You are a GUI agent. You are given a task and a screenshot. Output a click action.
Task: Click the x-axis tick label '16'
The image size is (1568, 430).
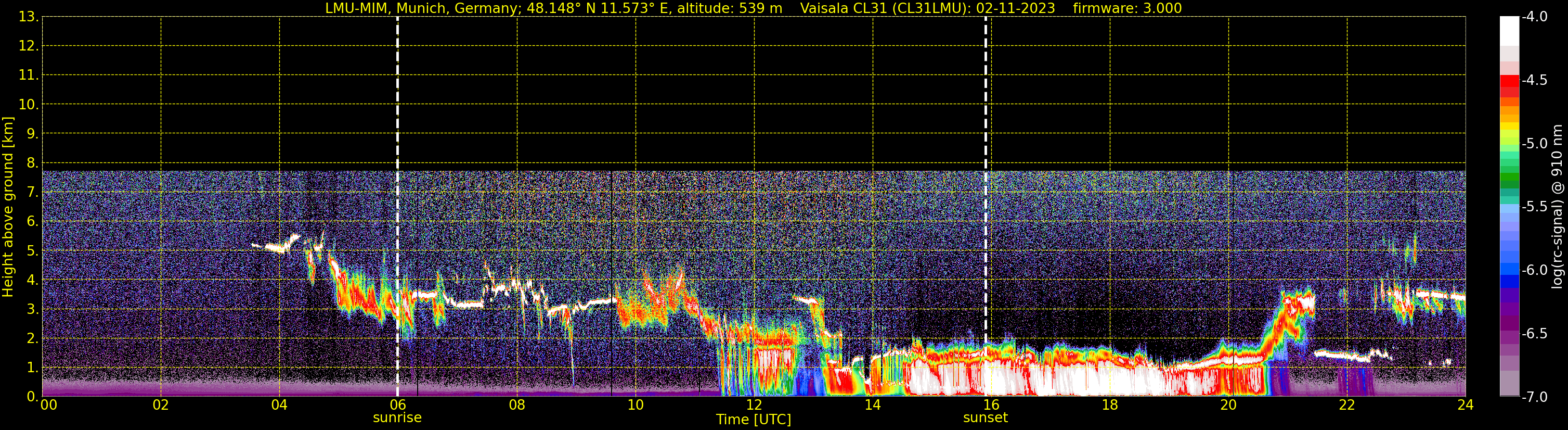992,405
